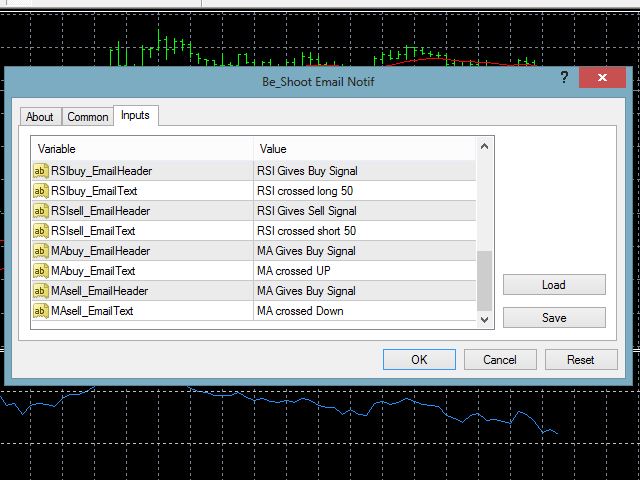This screenshot has height=480, width=640.
Task: Click the scroll down arrow of inputs list
Action: [x=484, y=320]
